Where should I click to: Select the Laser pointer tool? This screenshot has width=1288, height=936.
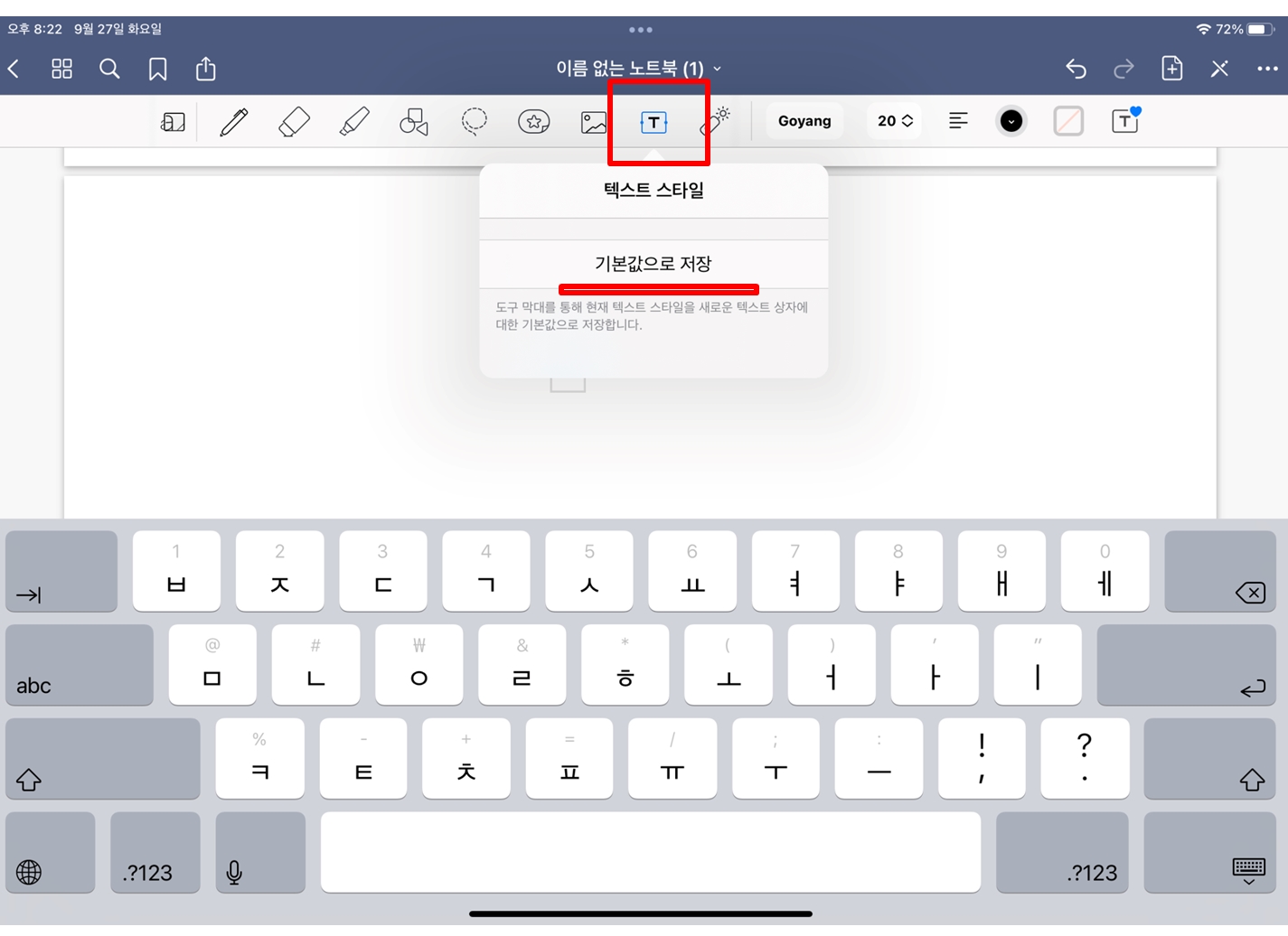tap(715, 121)
